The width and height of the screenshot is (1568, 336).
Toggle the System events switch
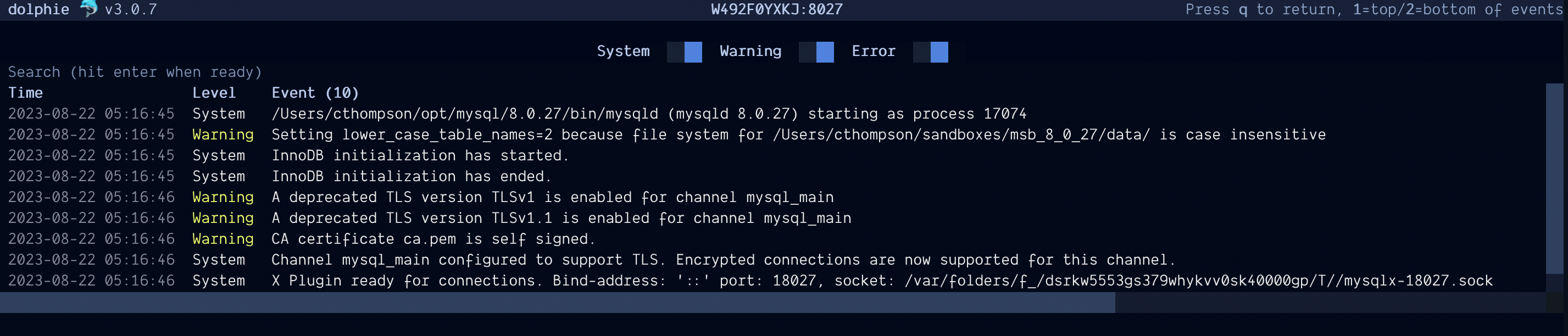tap(684, 52)
